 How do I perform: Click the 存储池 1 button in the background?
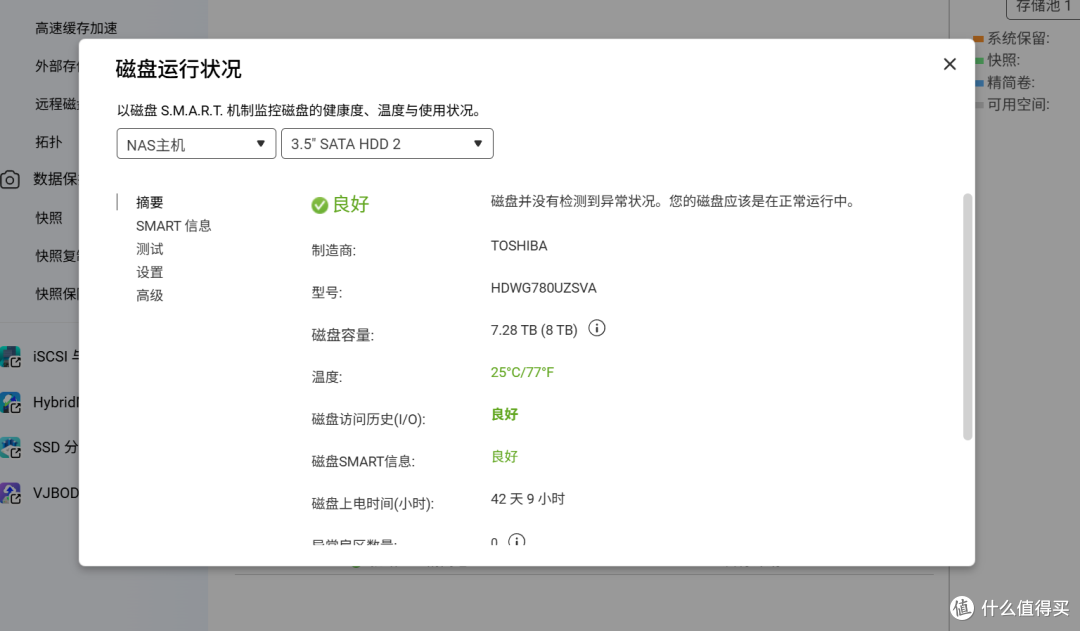click(1043, 8)
